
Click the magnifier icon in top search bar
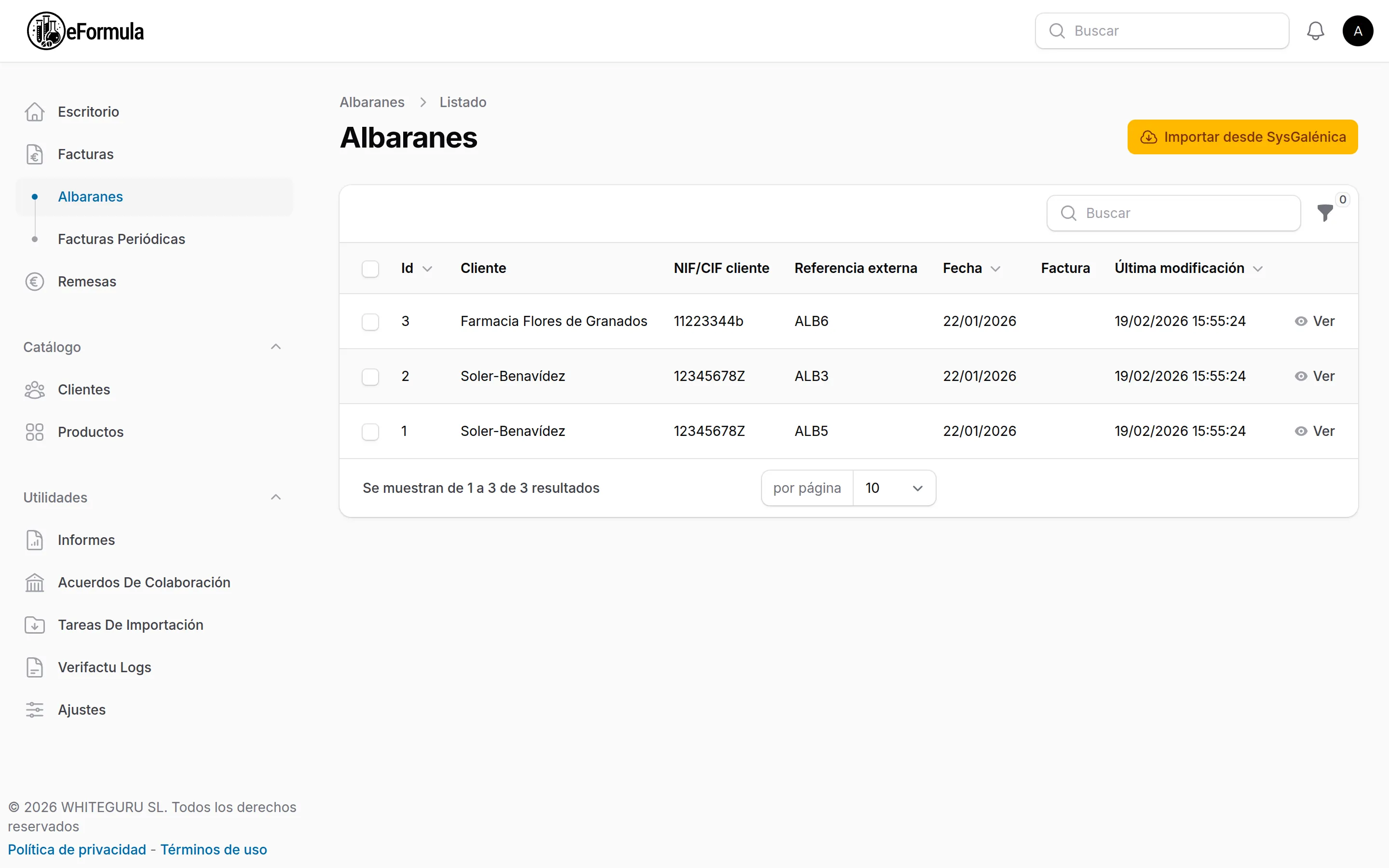(1057, 31)
